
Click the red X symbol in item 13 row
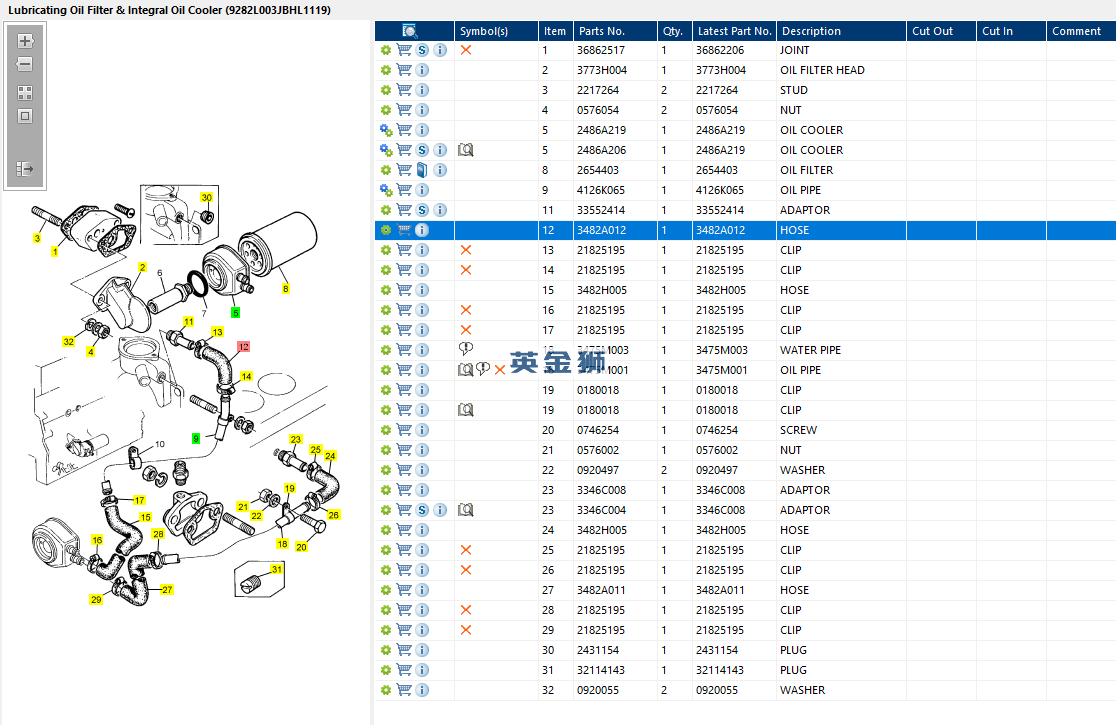[x=465, y=250]
